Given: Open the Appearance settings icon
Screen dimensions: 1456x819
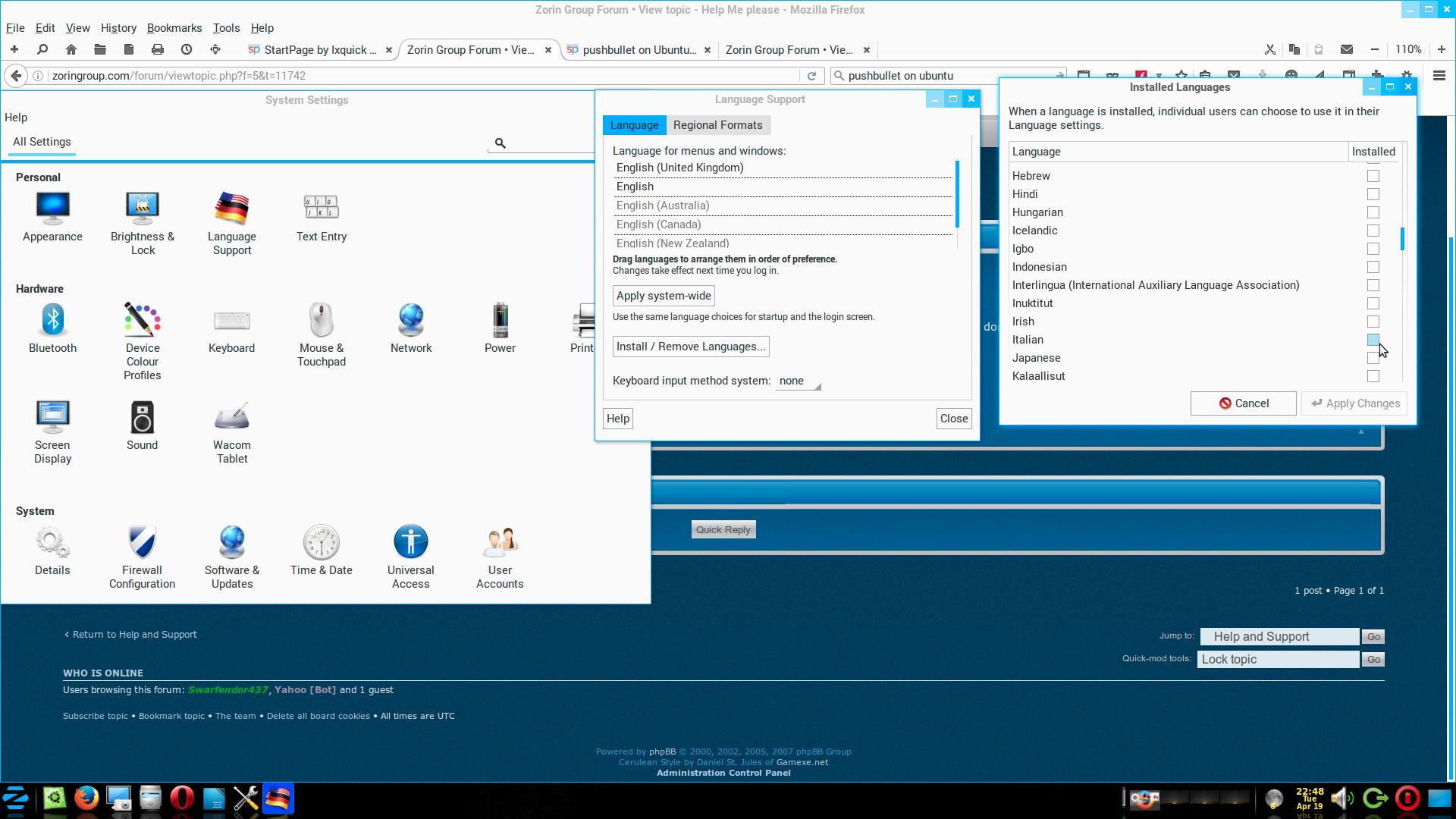Looking at the screenshot, I should click(52, 208).
